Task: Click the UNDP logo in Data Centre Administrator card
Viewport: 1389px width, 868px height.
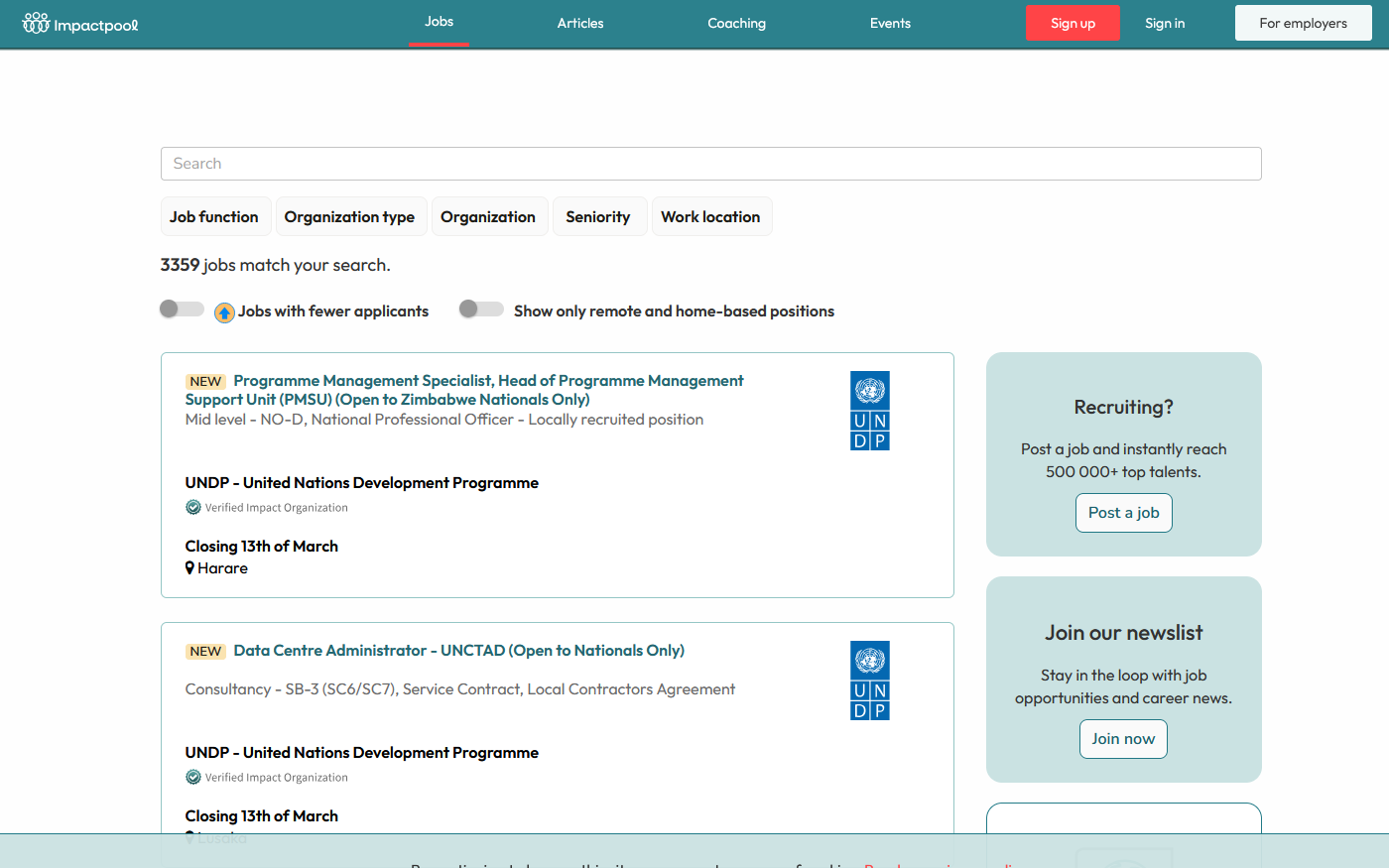Action: [870, 681]
